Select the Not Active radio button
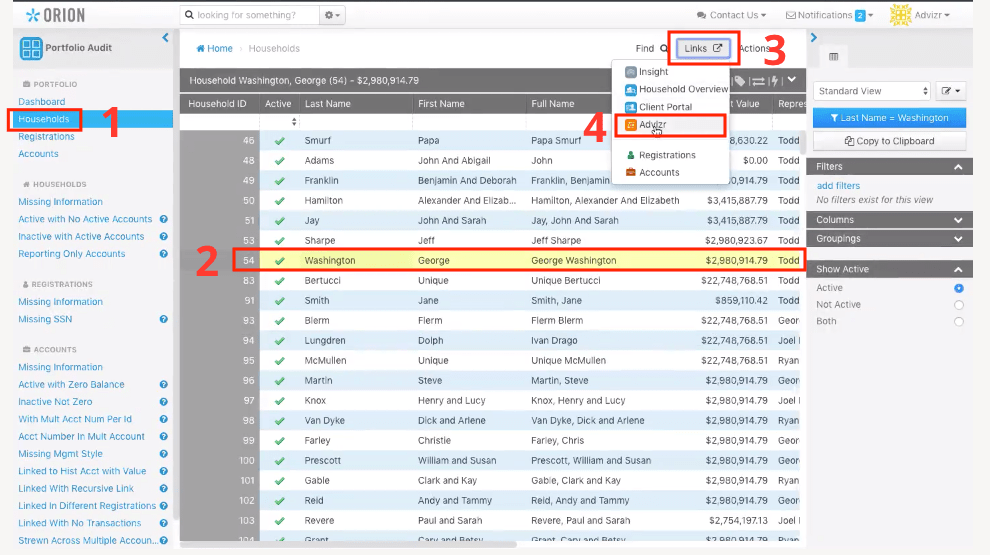990x555 pixels. point(958,305)
